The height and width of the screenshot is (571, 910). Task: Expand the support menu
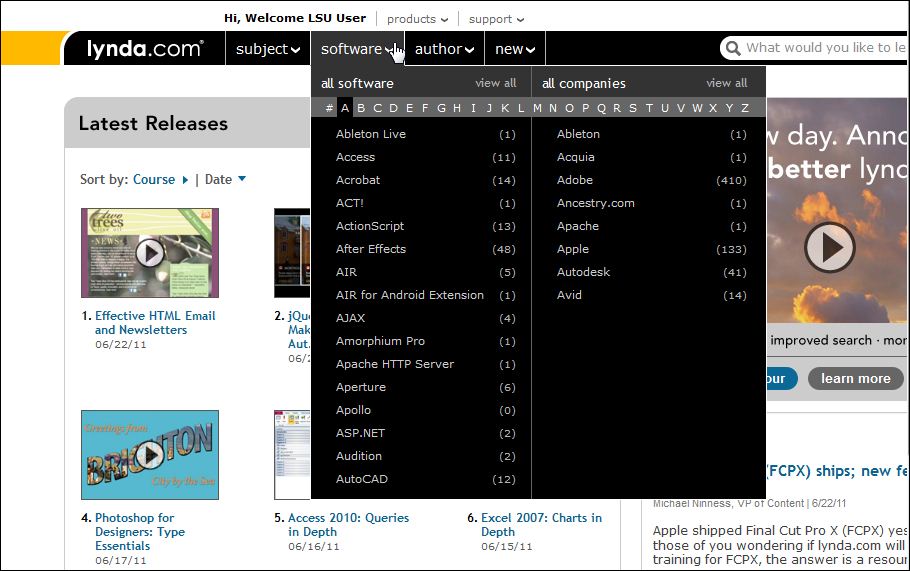click(496, 19)
